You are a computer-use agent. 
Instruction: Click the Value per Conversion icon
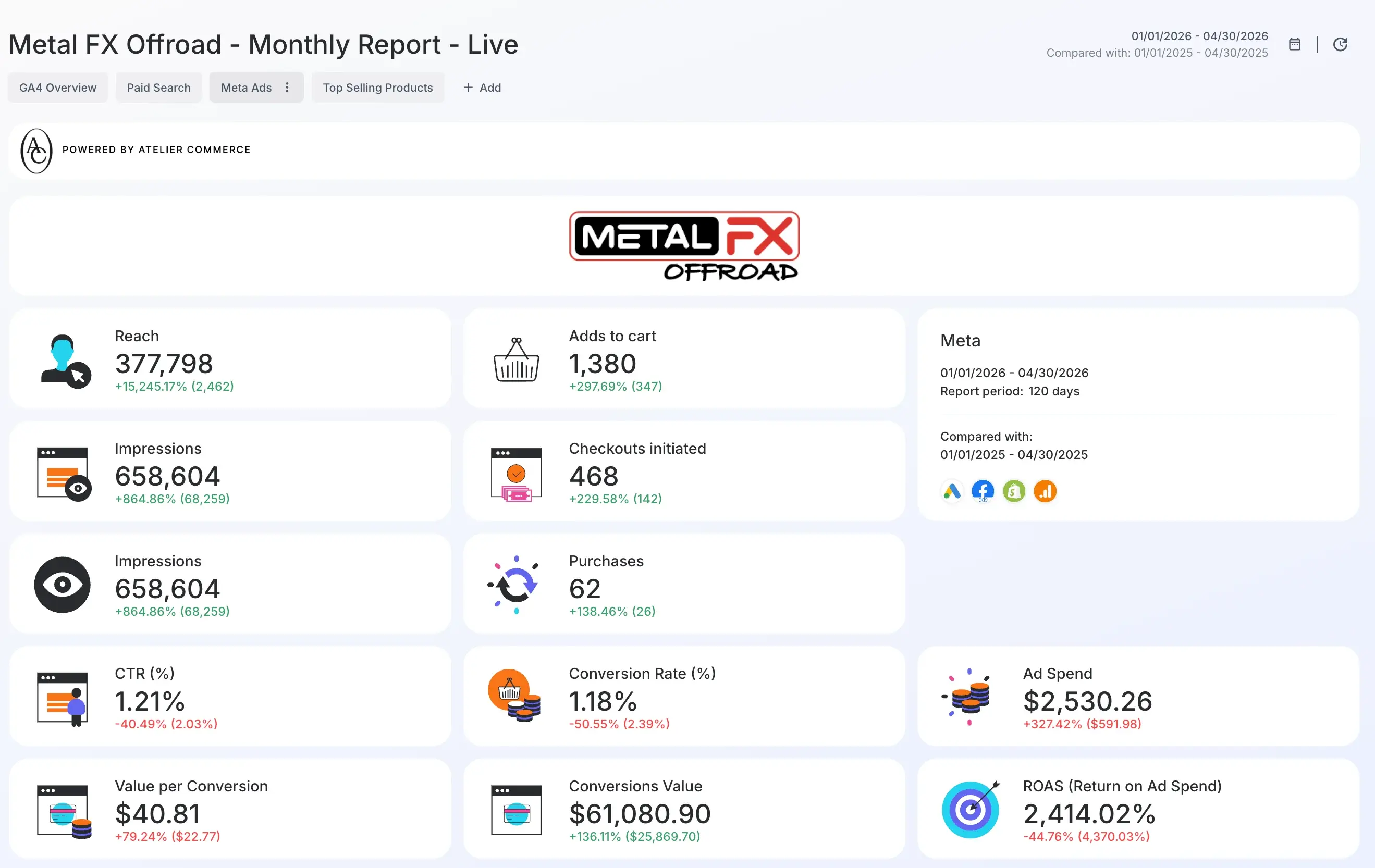point(64,812)
